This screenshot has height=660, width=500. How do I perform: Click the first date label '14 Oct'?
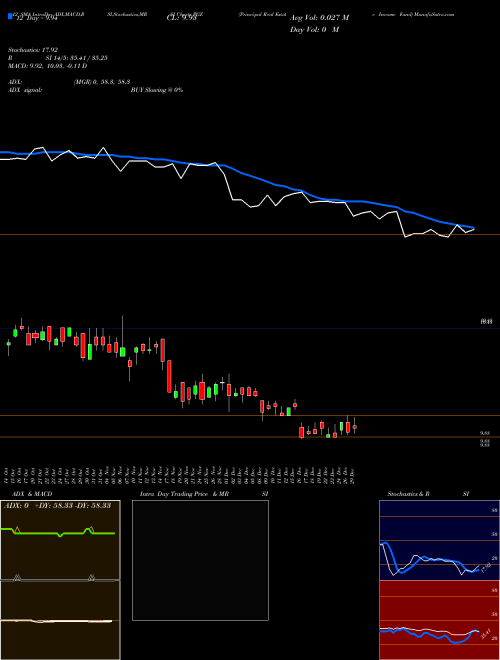pyautogui.click(x=8, y=476)
